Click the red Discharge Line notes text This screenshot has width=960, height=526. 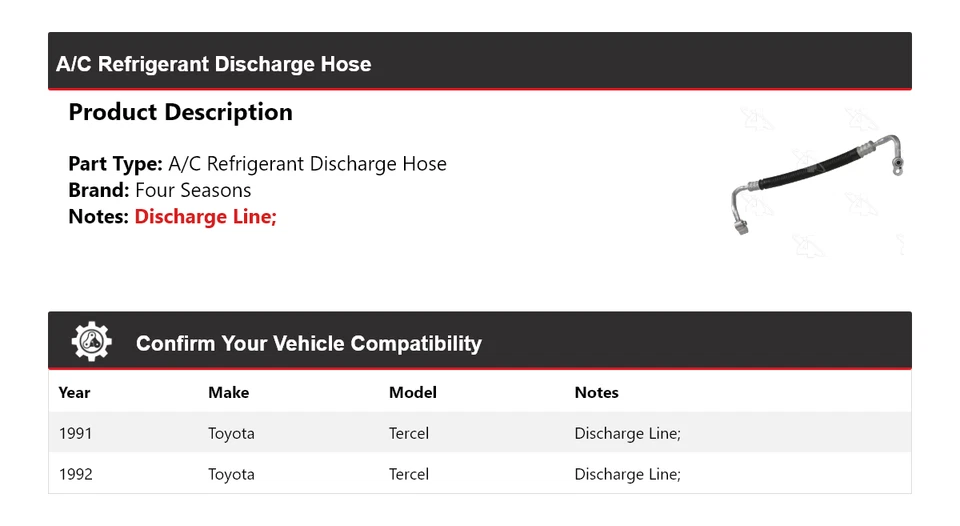pos(205,216)
